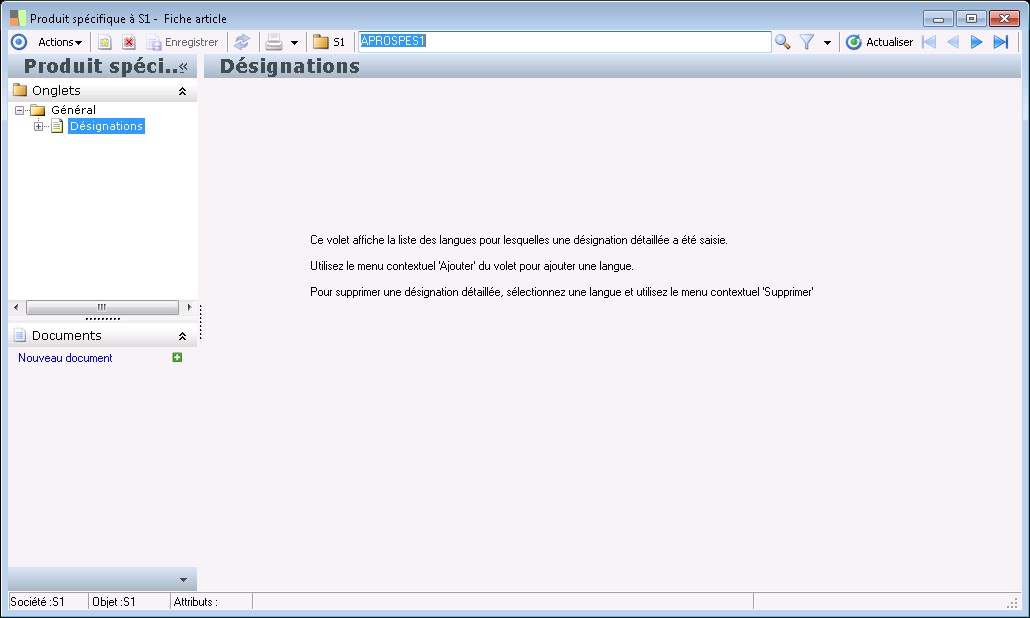Click the green plus add document icon
The height and width of the screenshot is (618, 1030).
point(177,357)
